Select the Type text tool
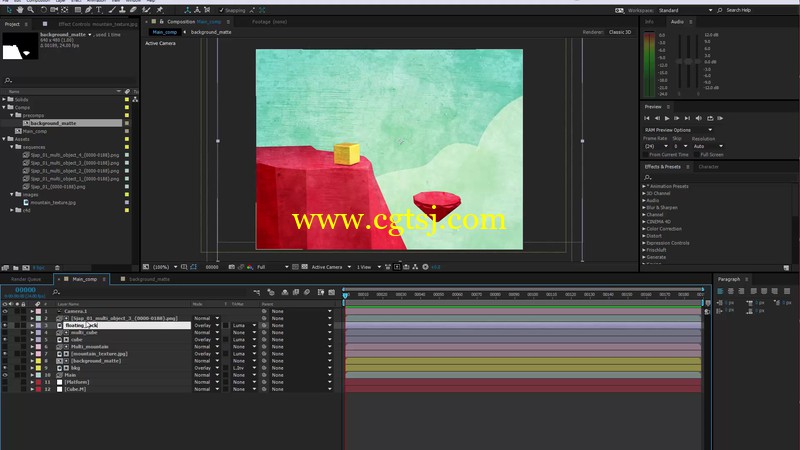The width and height of the screenshot is (800, 450). point(98,10)
